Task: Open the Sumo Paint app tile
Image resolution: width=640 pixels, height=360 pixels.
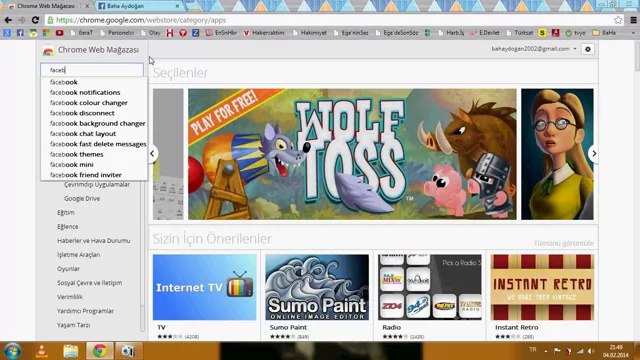Action: pyautogui.click(x=317, y=287)
